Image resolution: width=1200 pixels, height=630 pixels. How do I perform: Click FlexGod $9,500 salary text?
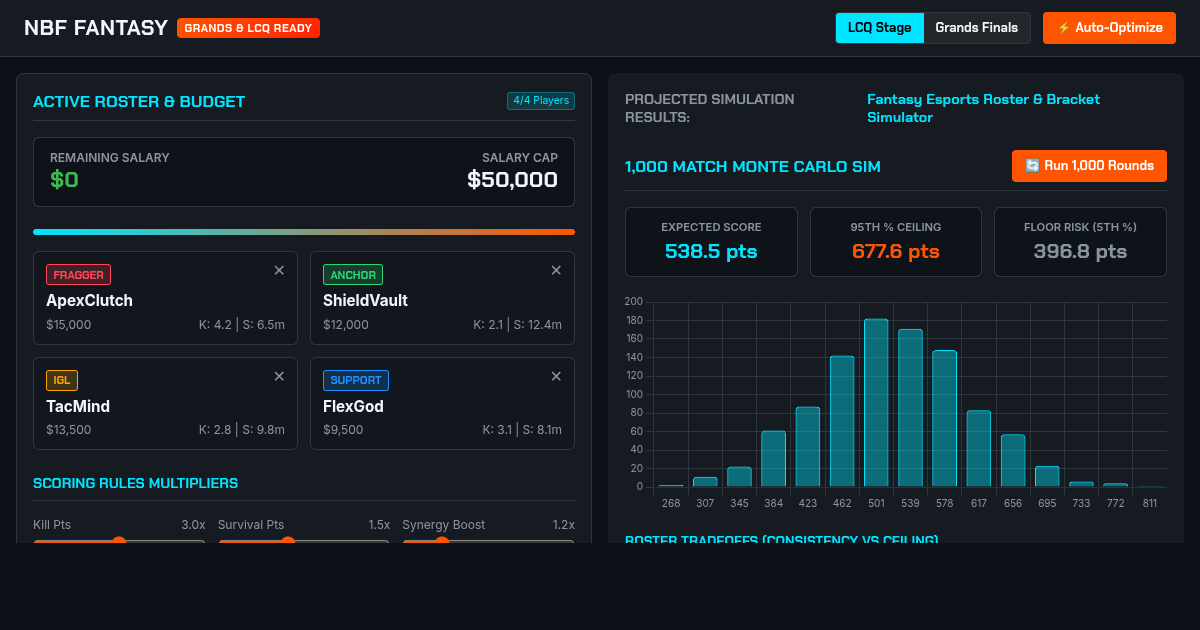point(343,430)
